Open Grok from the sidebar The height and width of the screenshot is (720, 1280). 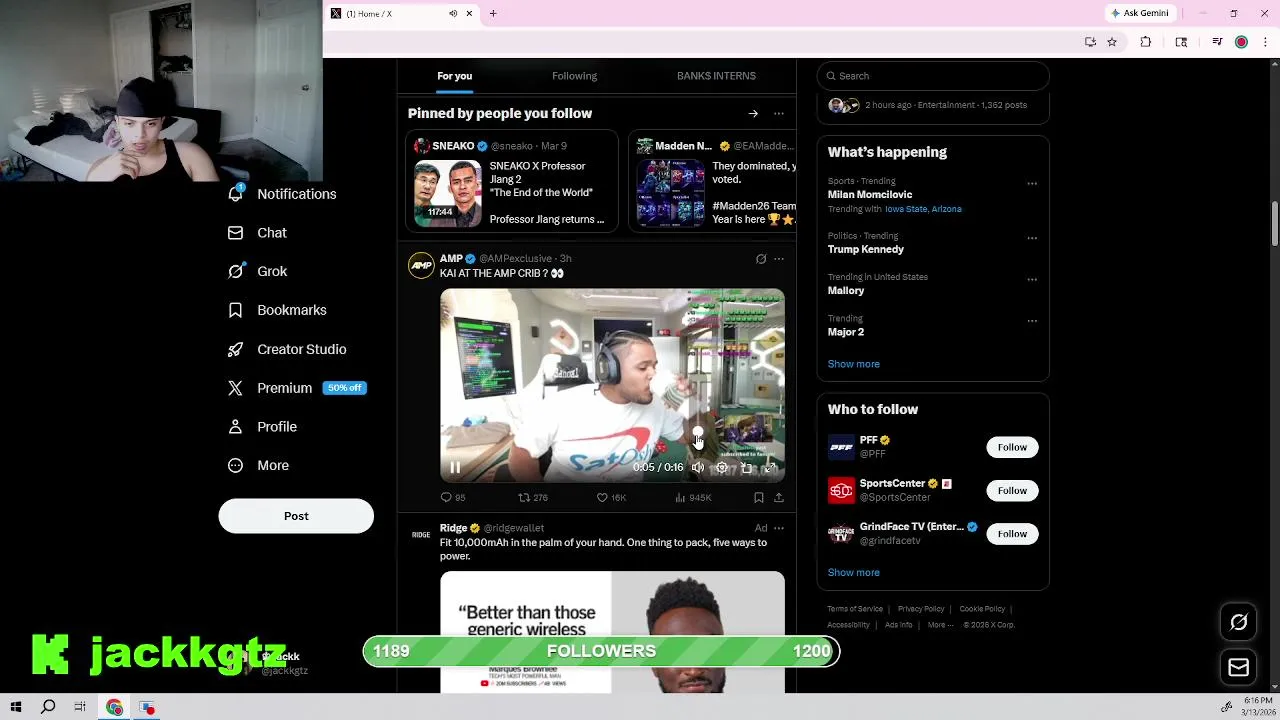pyautogui.click(x=258, y=271)
